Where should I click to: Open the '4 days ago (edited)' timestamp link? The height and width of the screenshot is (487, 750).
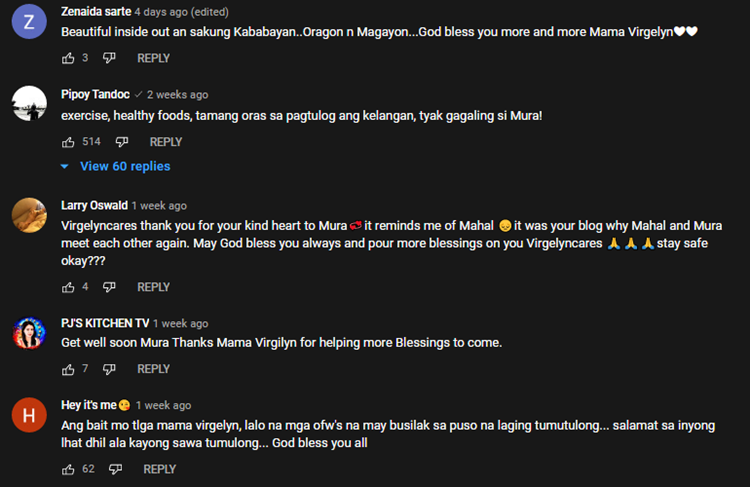coord(181,12)
